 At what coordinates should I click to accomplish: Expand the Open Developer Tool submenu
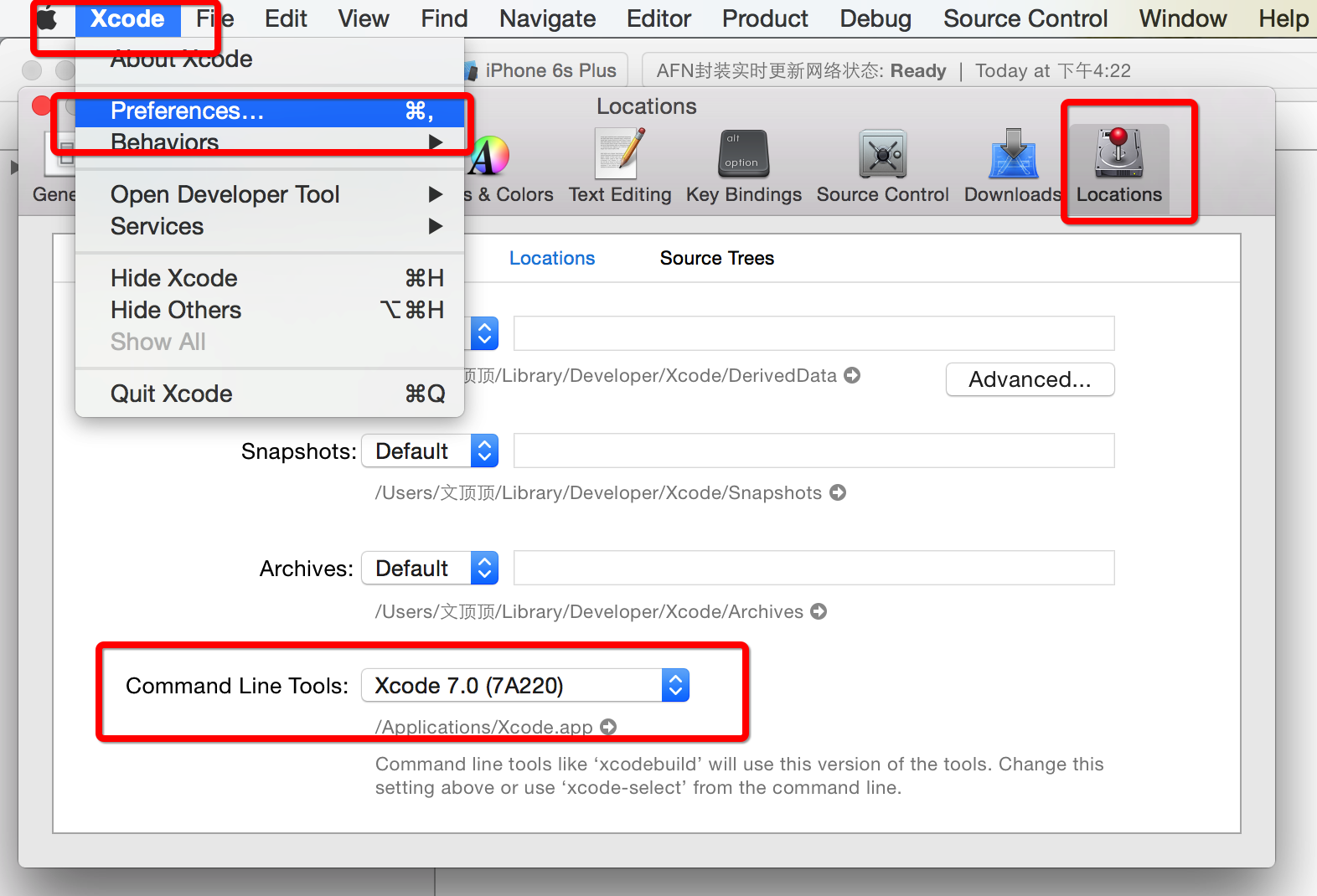pos(269,194)
